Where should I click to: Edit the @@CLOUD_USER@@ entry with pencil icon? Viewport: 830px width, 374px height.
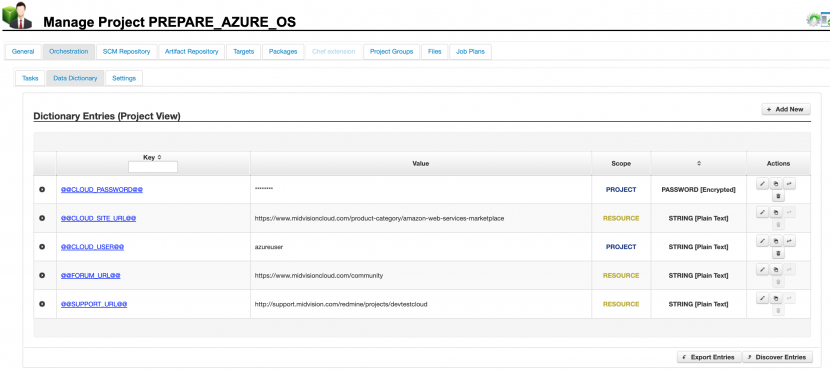click(x=762, y=241)
